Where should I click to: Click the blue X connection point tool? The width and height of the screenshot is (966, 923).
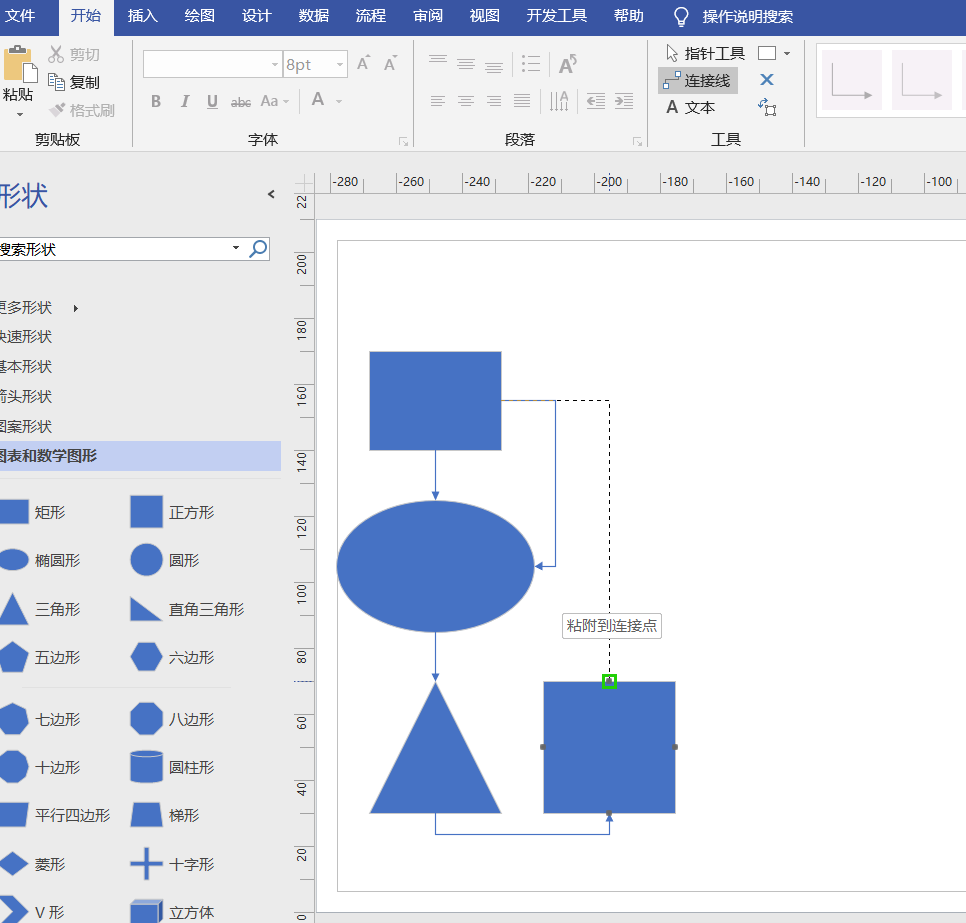(766, 79)
